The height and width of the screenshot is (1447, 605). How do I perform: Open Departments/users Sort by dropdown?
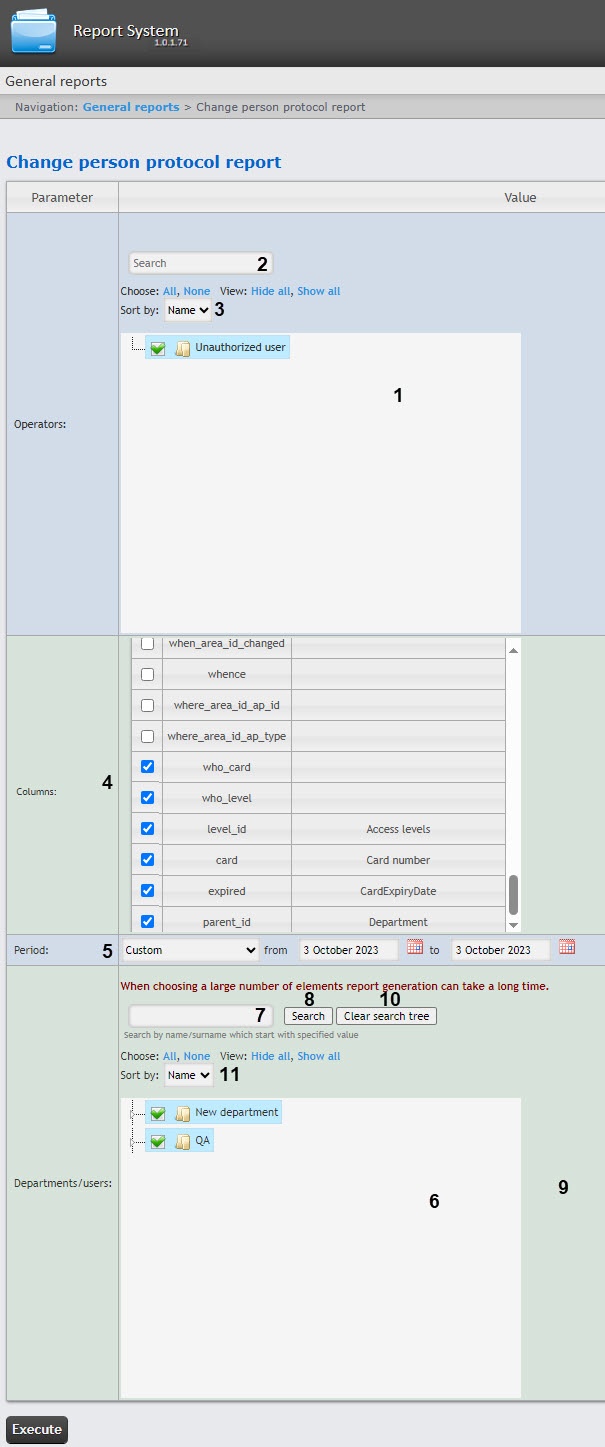coord(188,1075)
